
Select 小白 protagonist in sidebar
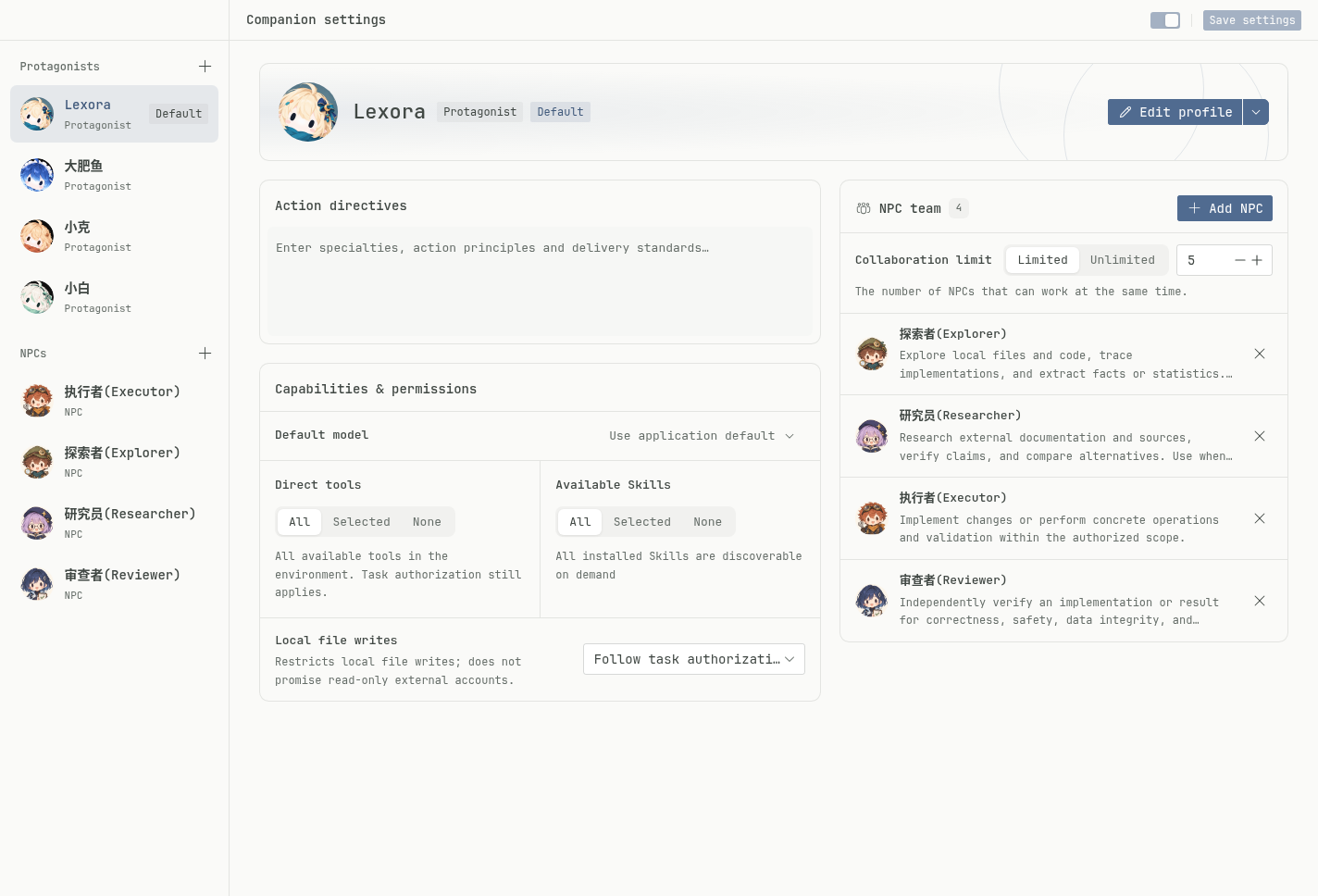tap(114, 297)
